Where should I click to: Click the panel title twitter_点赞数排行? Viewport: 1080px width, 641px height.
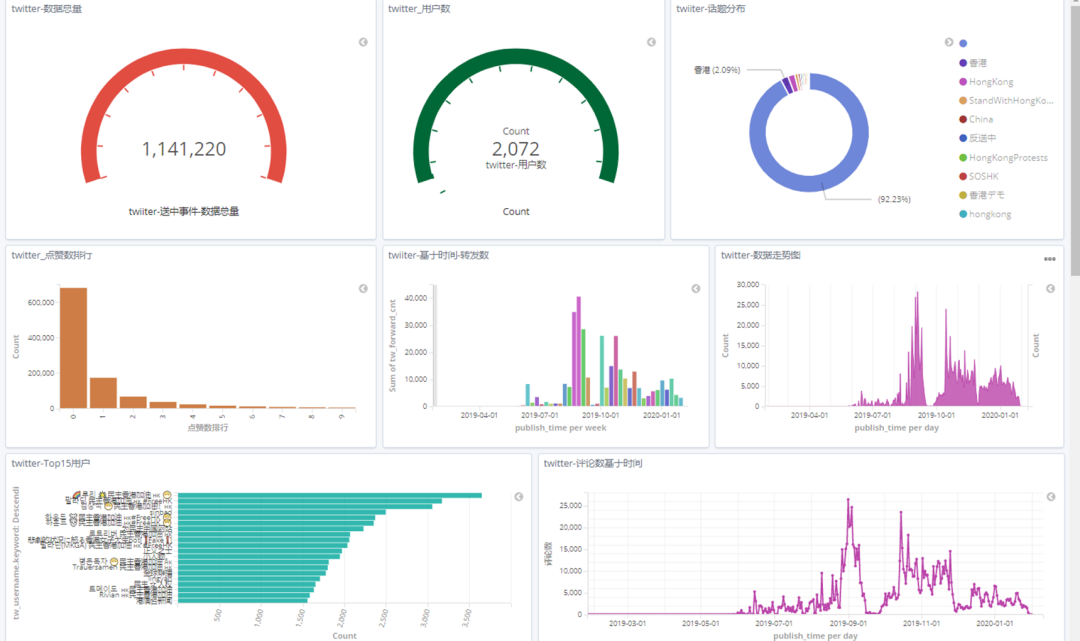click(52, 255)
